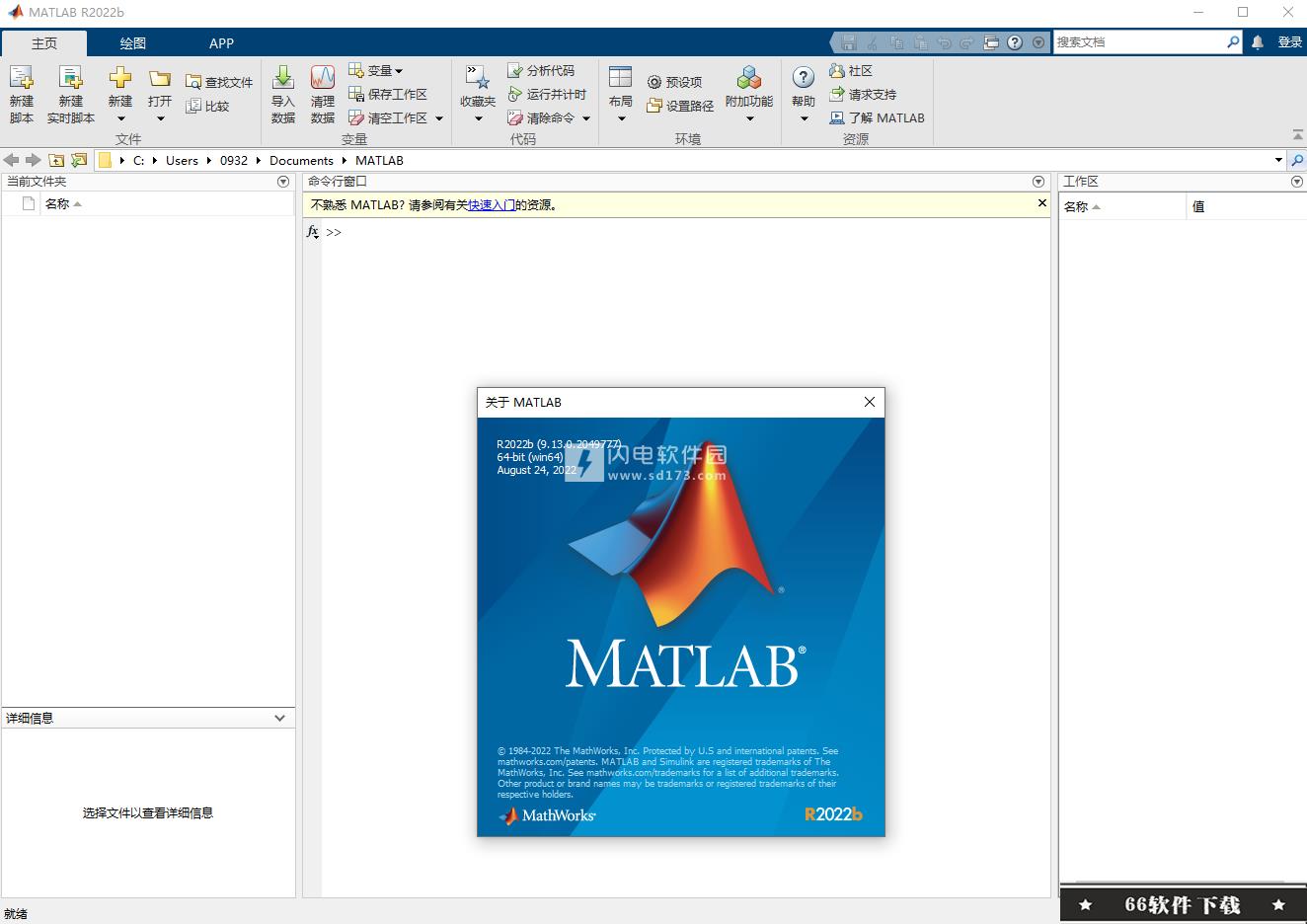Create a new script (新建脚本)
This screenshot has height=924, width=1307.
point(22,95)
